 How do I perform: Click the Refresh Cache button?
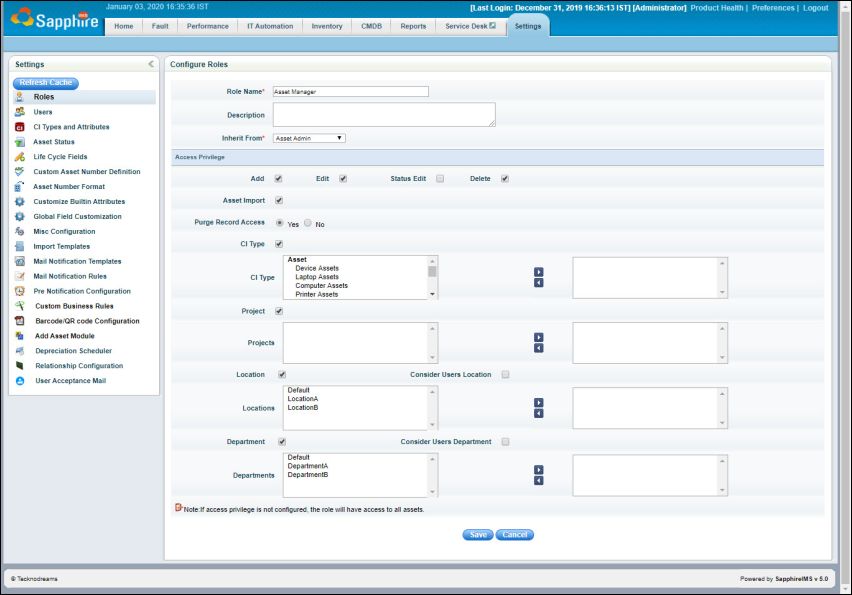pyautogui.click(x=46, y=83)
